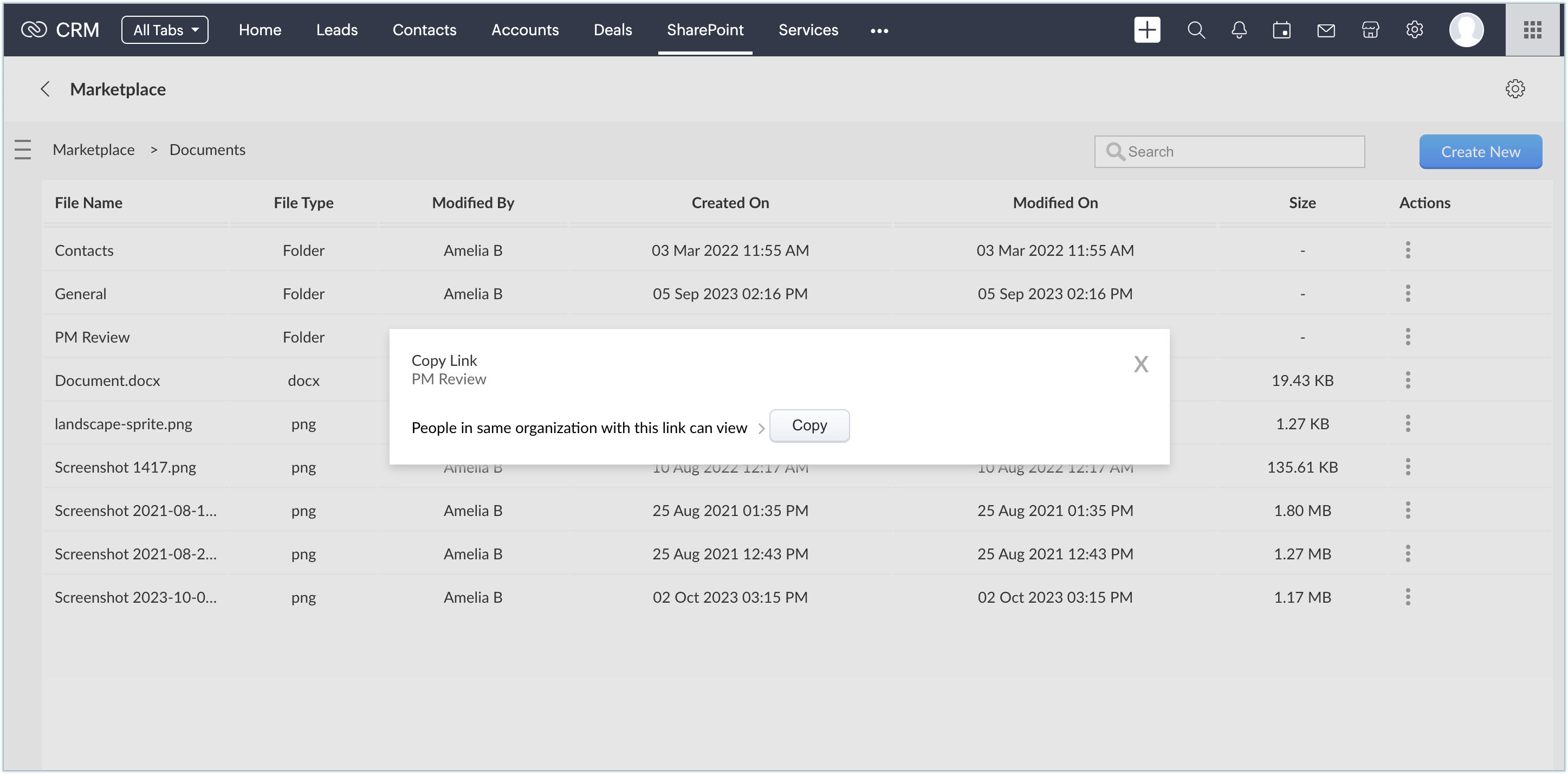Open the global search magnifier icon
The height and width of the screenshot is (774, 1568).
coord(1195,30)
